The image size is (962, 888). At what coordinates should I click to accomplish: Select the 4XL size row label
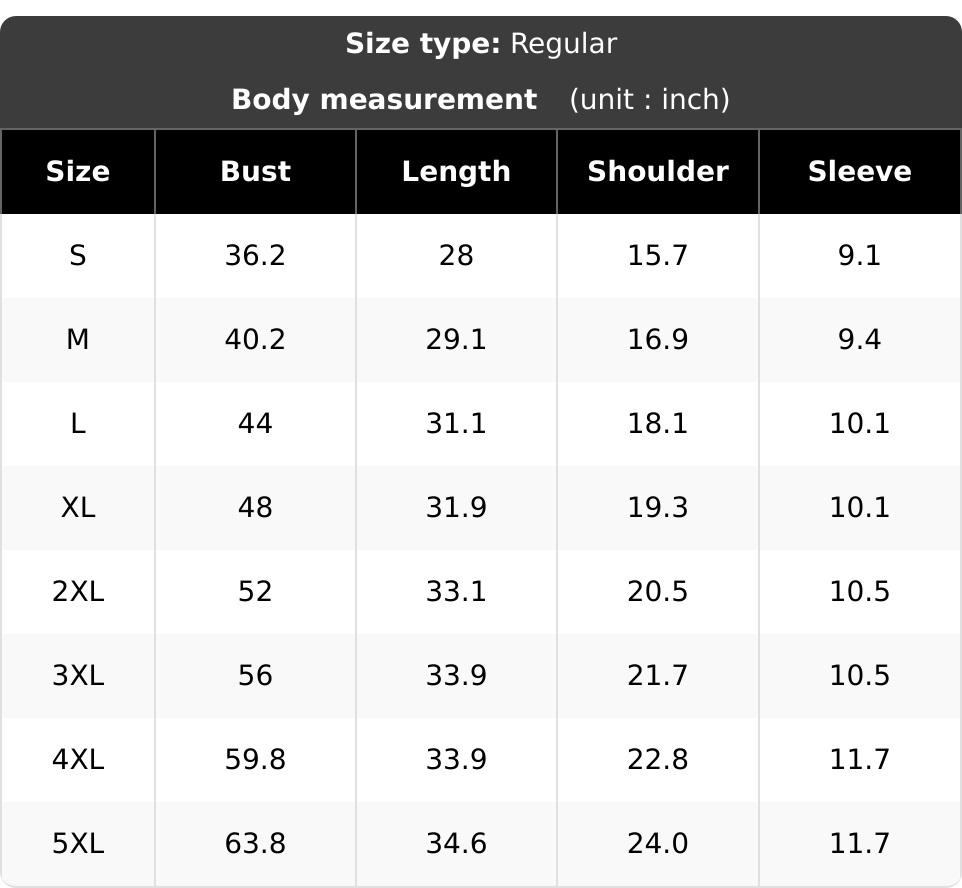[x=78, y=760]
